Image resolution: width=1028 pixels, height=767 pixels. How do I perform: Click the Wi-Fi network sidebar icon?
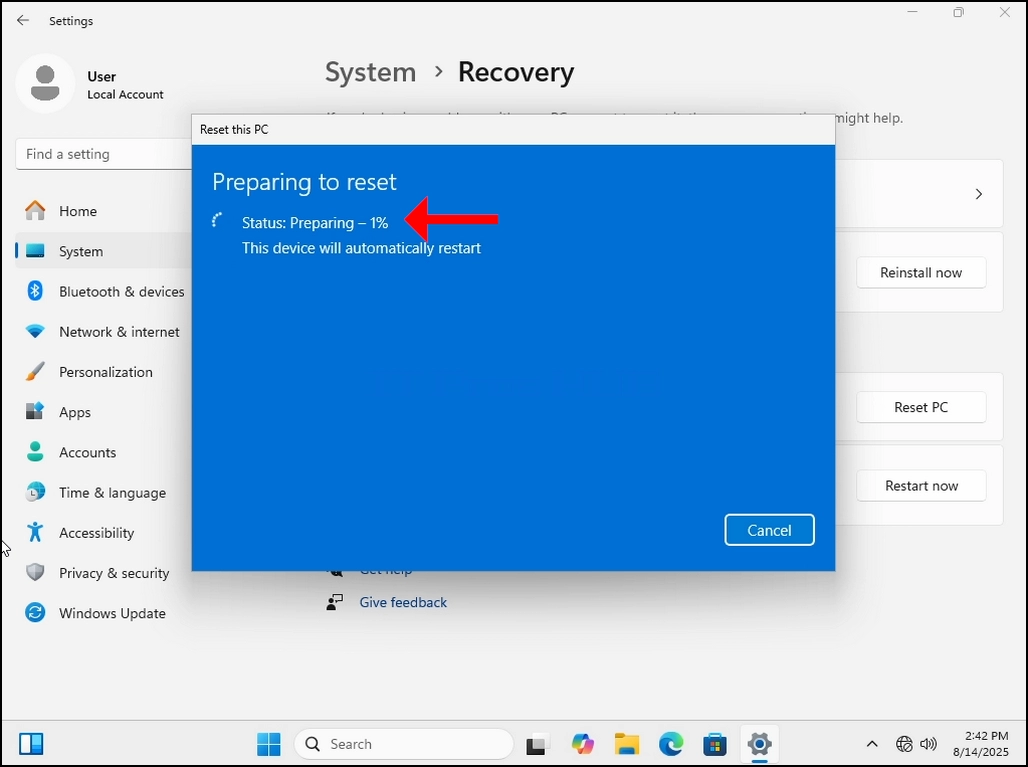click(x=35, y=331)
